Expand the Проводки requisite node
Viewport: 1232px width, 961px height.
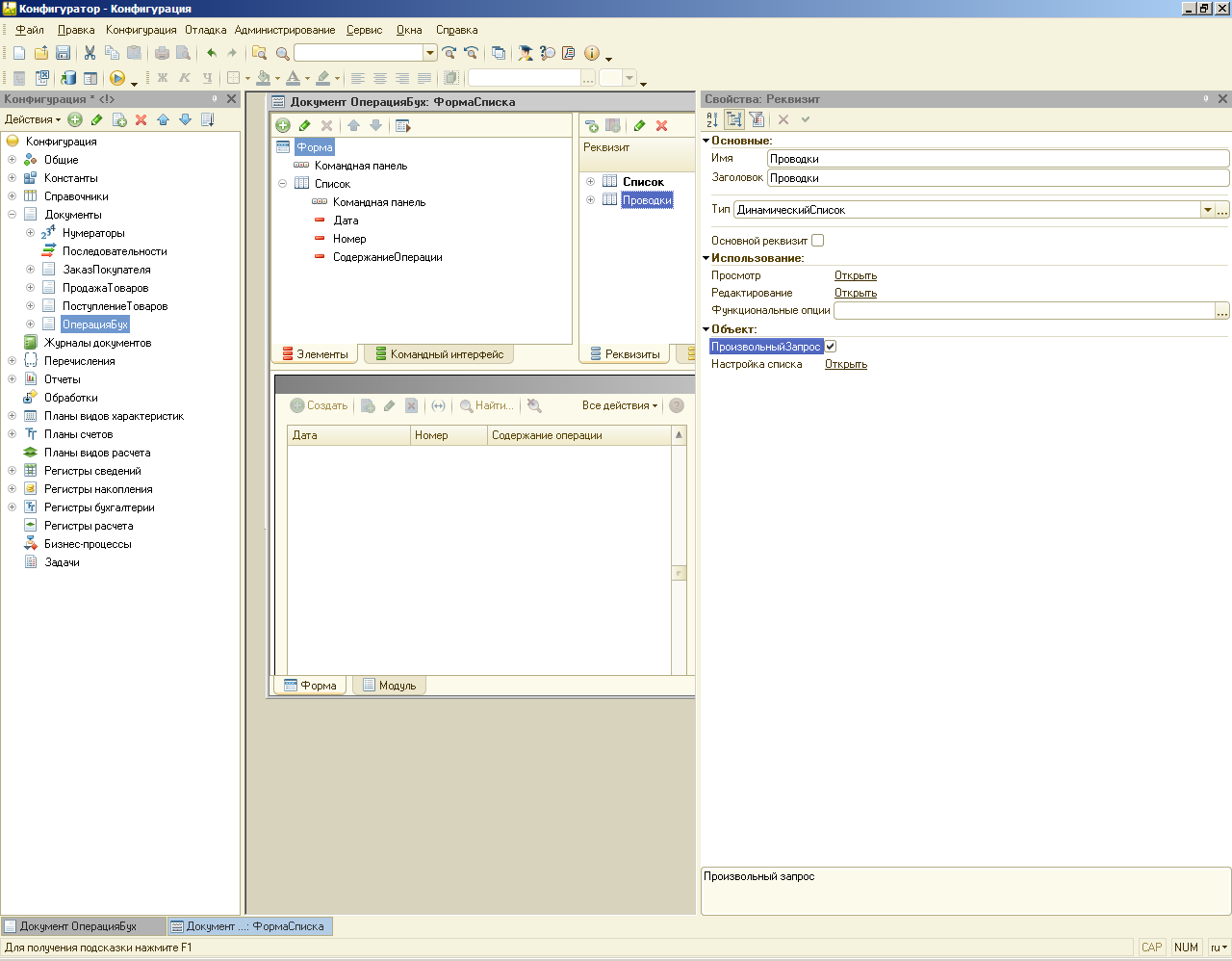click(x=590, y=200)
